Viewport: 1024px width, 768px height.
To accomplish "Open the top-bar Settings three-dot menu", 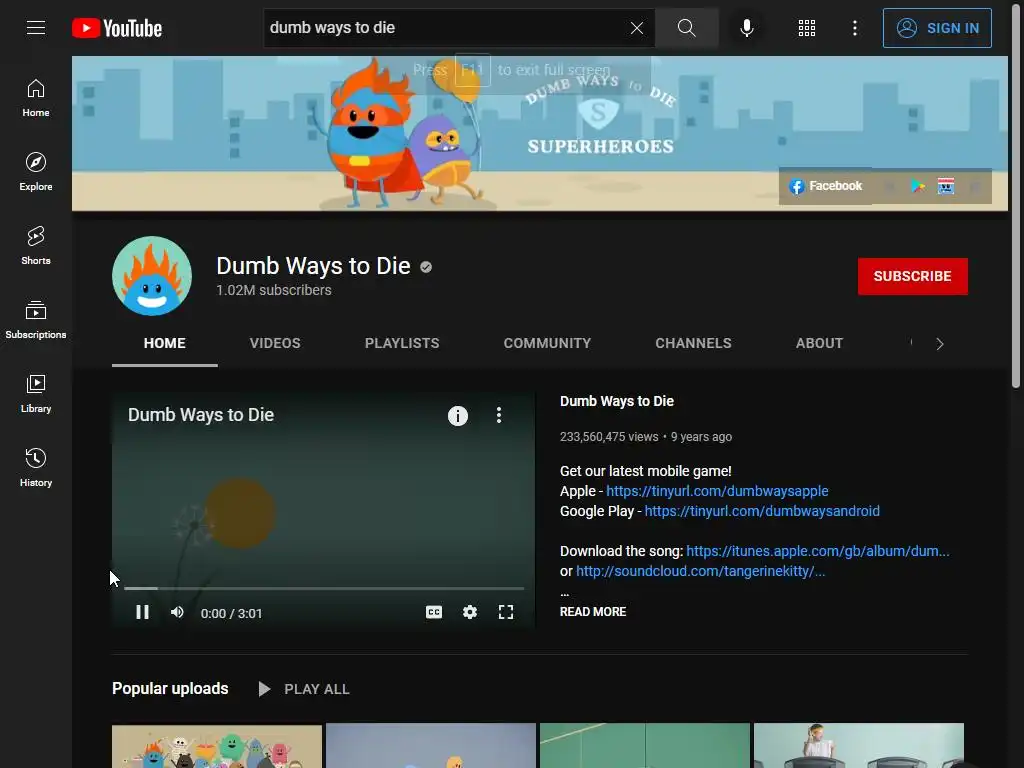I will 855,27.
